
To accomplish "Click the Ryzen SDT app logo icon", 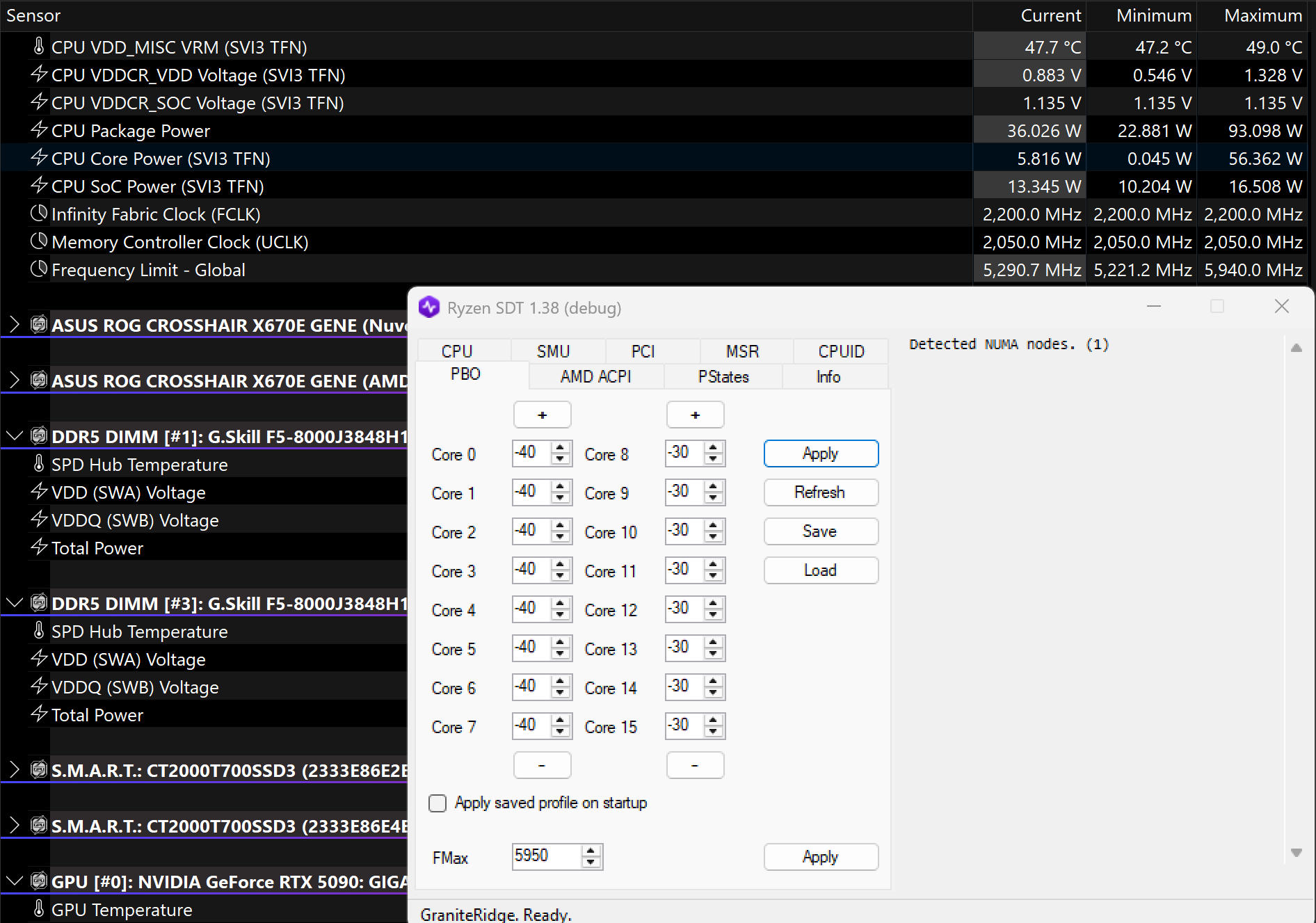I will 429,307.
